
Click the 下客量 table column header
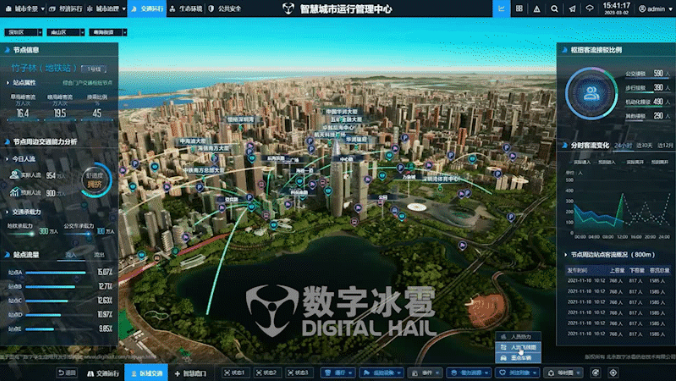click(x=637, y=271)
